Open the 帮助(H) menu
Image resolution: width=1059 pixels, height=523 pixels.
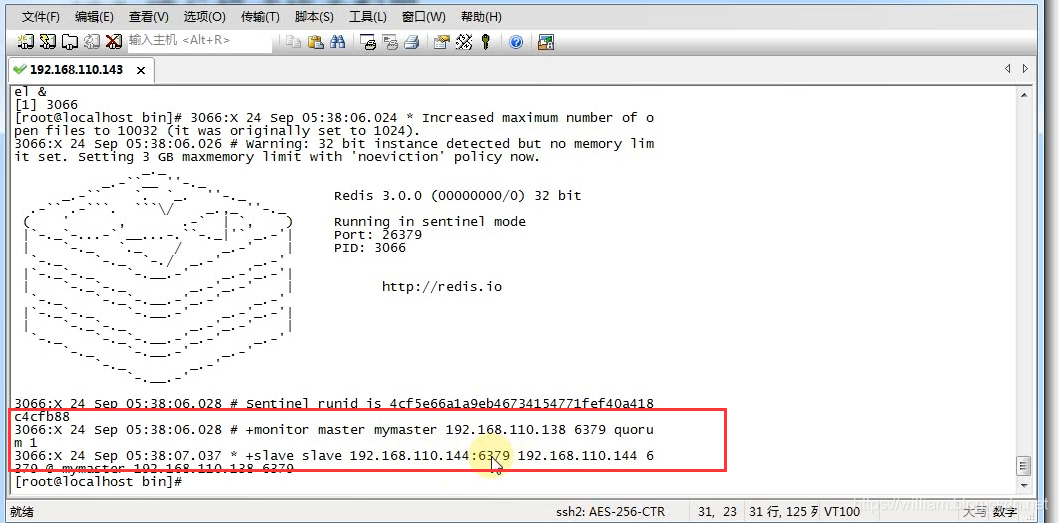point(481,16)
